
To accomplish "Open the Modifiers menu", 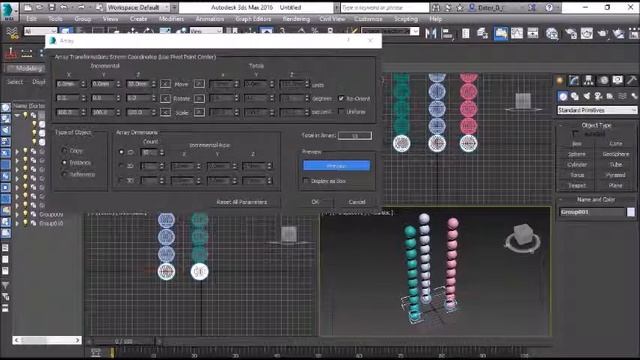I will pyautogui.click(x=171, y=19).
